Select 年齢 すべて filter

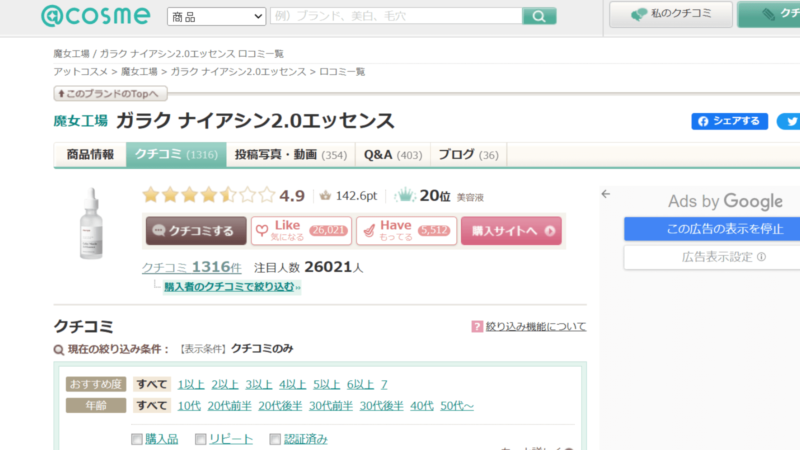[152, 406]
